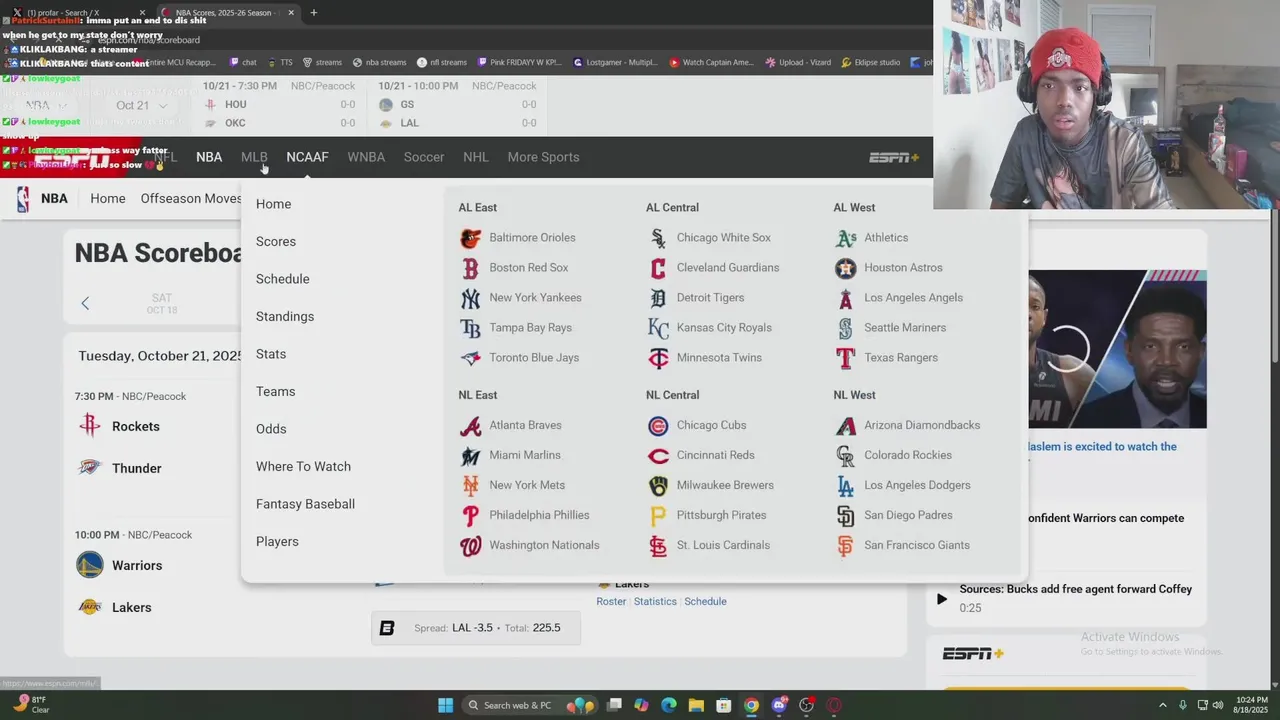
Task: Click the Chicago White Sox logo
Action: pos(658,238)
